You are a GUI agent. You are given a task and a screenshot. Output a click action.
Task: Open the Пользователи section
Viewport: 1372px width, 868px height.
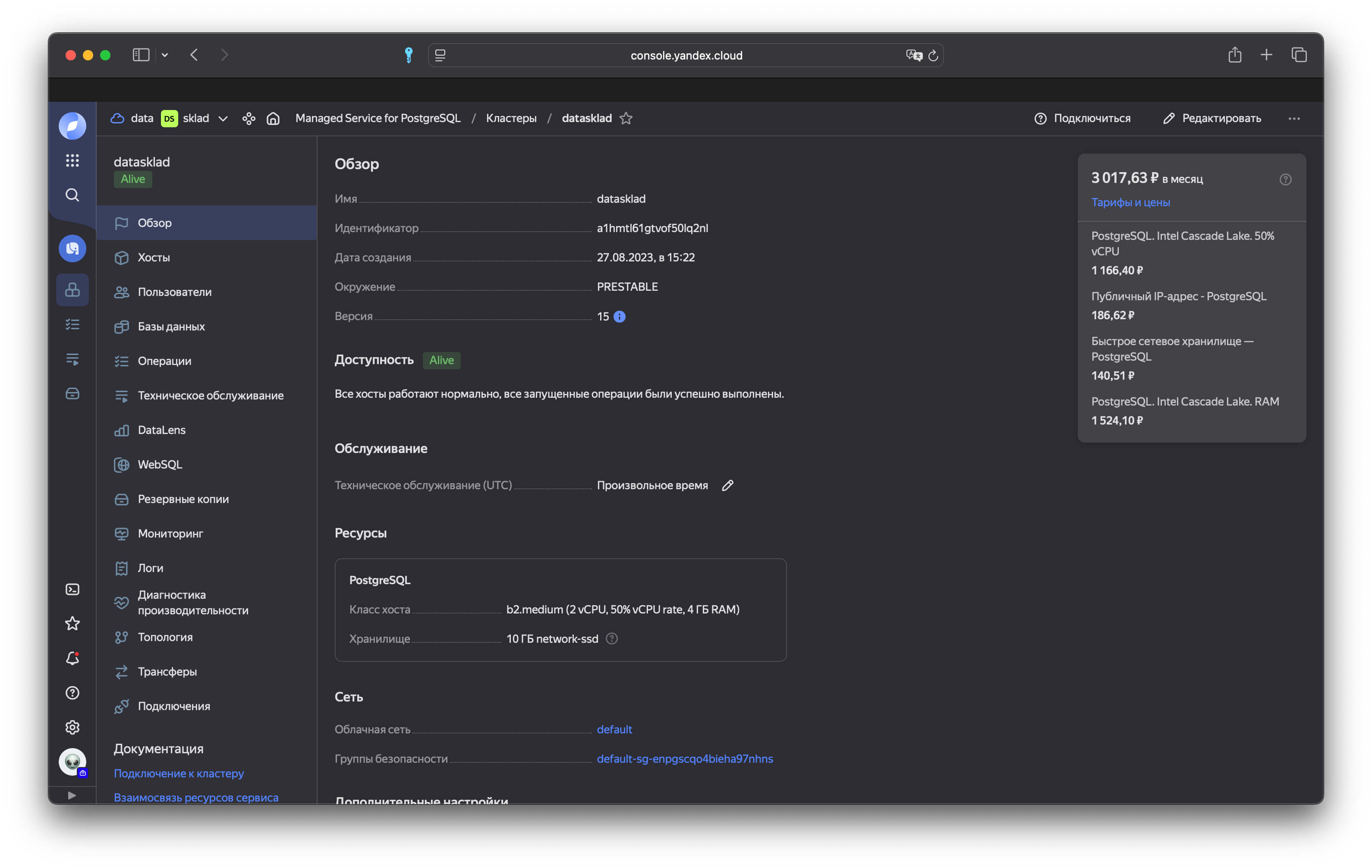[206, 292]
